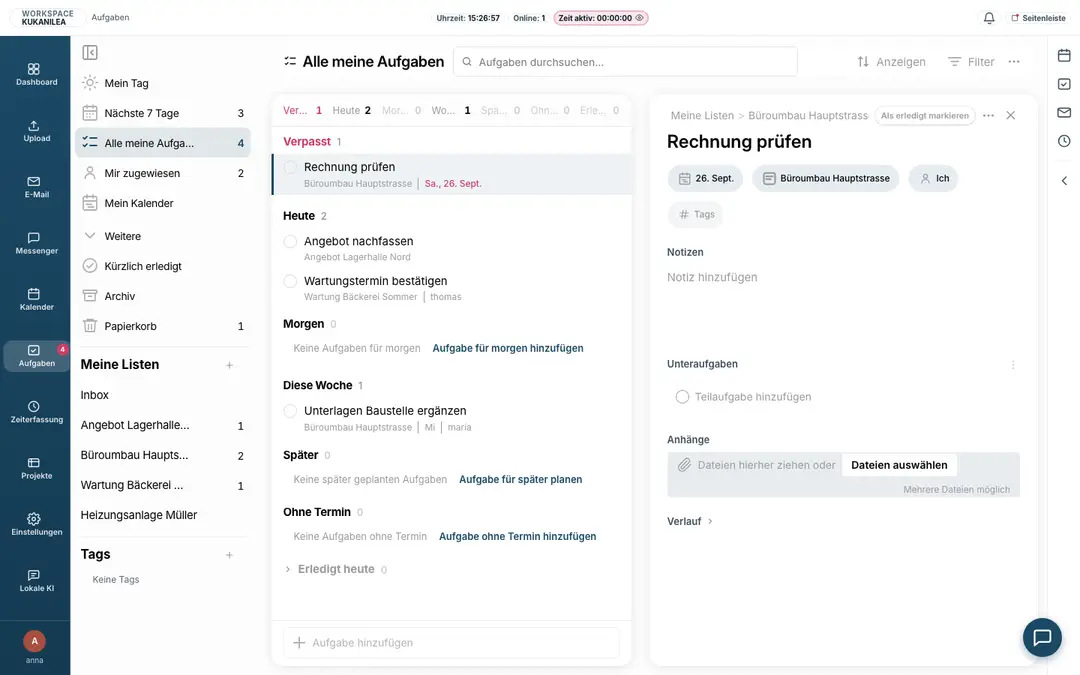Open the Inbox list

click(163, 395)
